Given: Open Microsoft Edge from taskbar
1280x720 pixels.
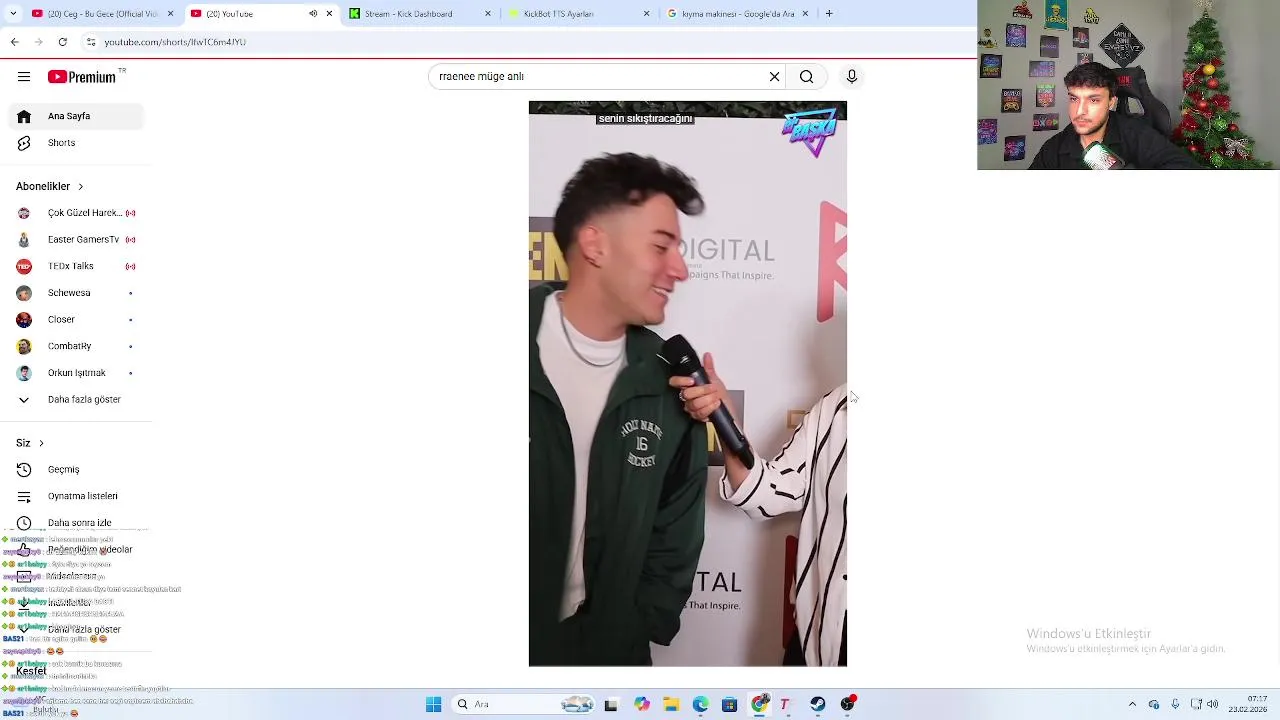Looking at the screenshot, I should [700, 704].
